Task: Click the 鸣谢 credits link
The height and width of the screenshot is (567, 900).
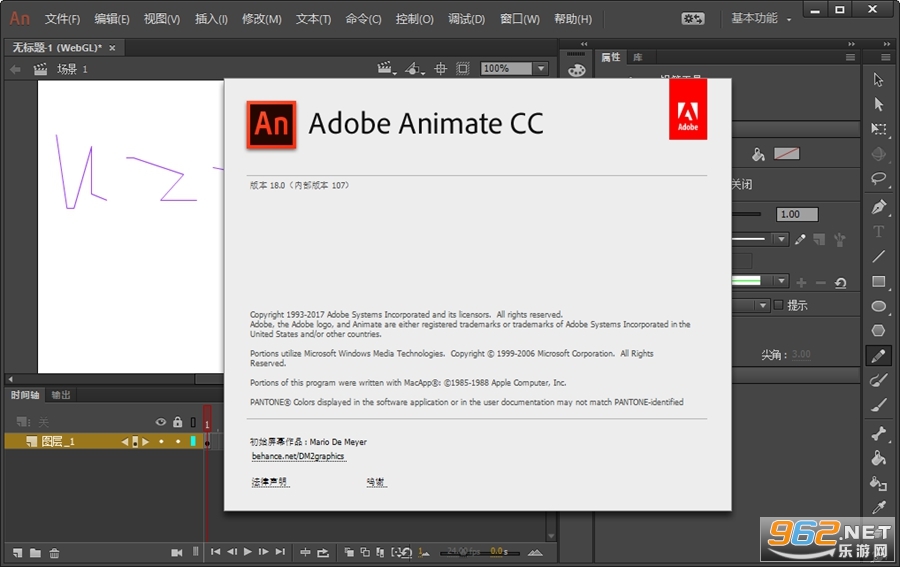Action: (x=376, y=481)
